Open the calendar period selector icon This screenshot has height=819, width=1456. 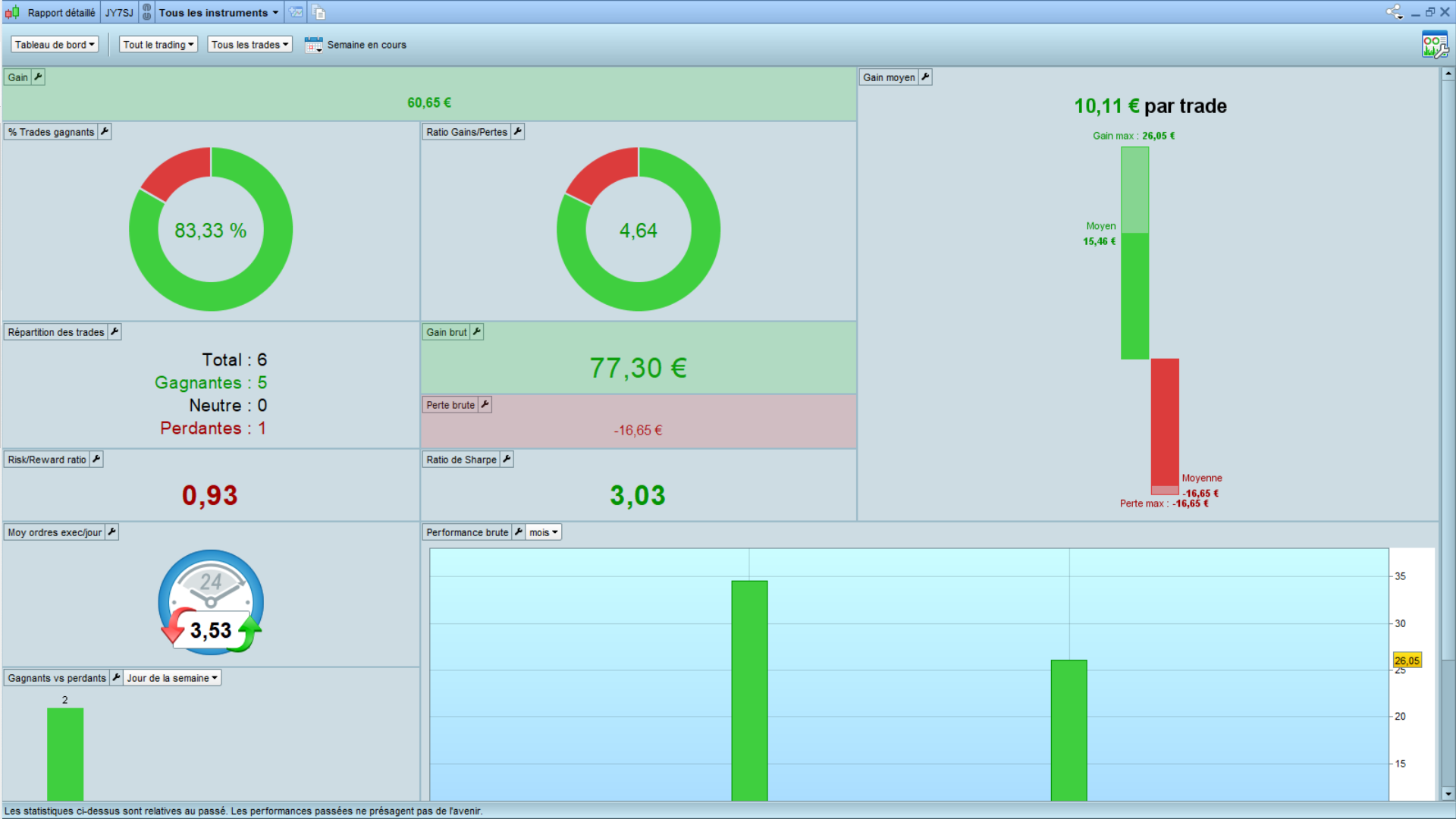(313, 45)
